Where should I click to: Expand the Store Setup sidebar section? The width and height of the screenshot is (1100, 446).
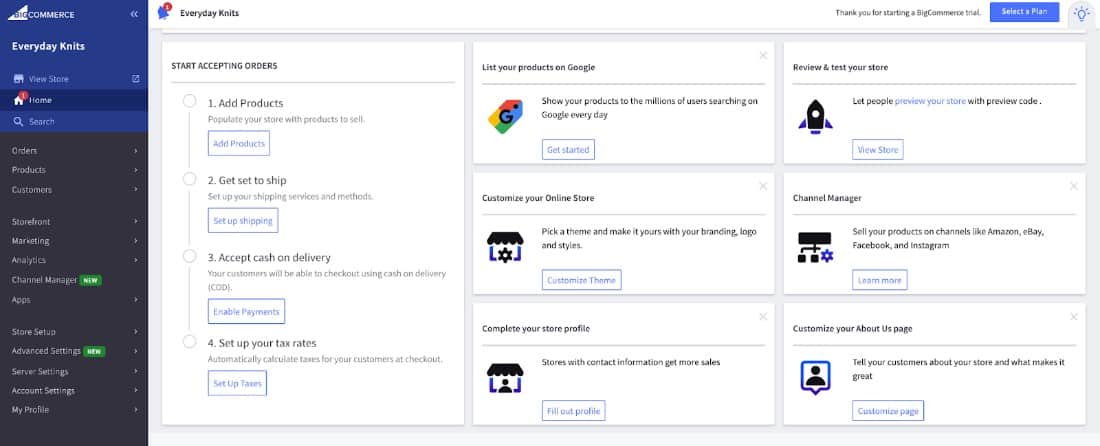point(74,332)
